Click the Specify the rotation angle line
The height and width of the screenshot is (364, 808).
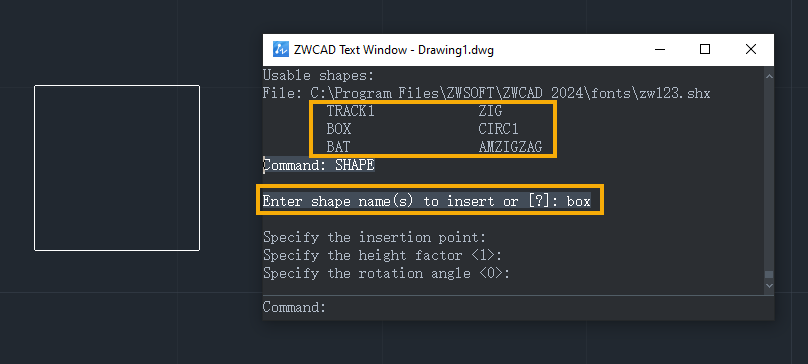pyautogui.click(x=386, y=273)
